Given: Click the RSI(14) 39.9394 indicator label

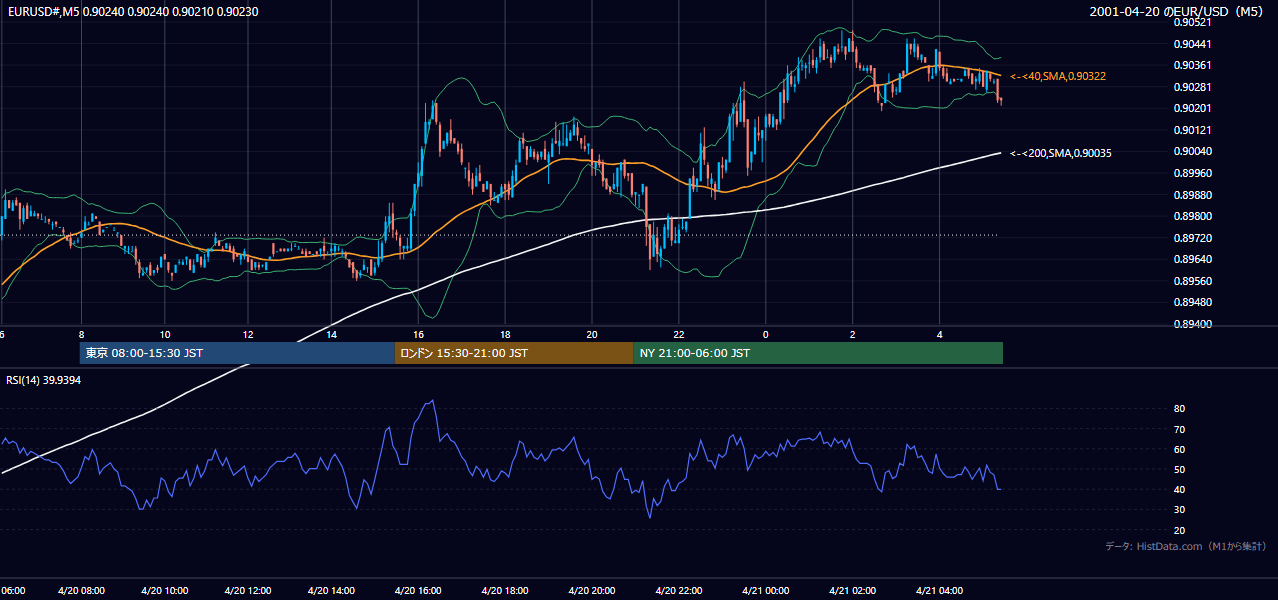Looking at the screenshot, I should click(44, 380).
